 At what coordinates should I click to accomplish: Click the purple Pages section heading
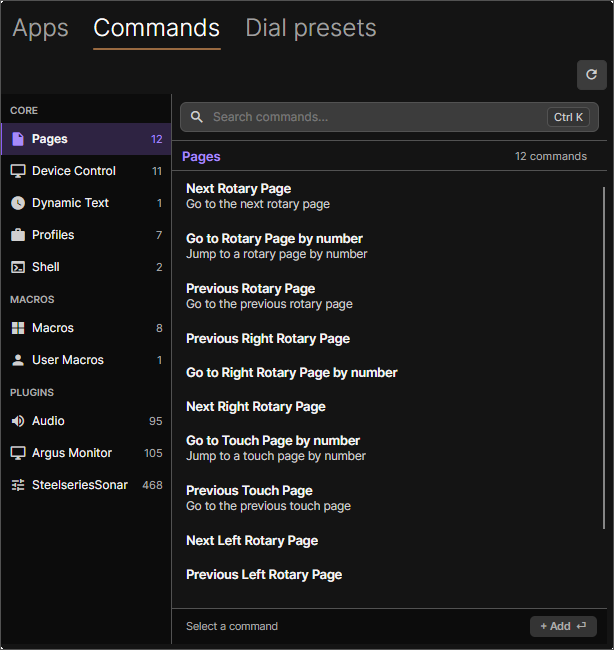click(201, 157)
